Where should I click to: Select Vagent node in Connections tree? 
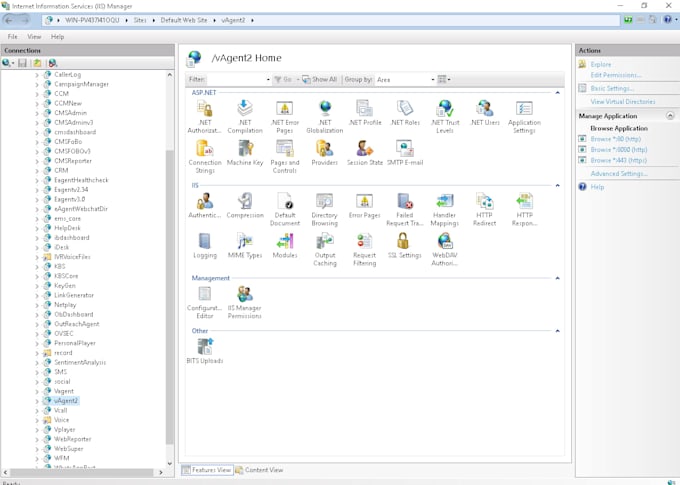(x=64, y=391)
